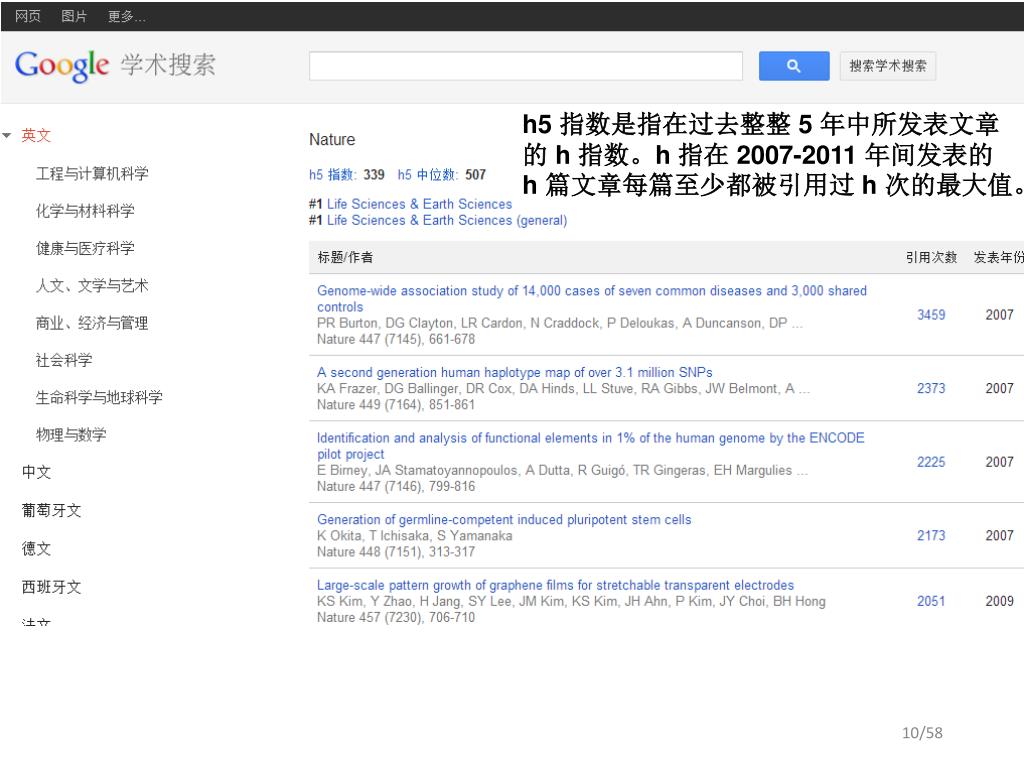Open the germline-competent stem cells article

coord(504,519)
